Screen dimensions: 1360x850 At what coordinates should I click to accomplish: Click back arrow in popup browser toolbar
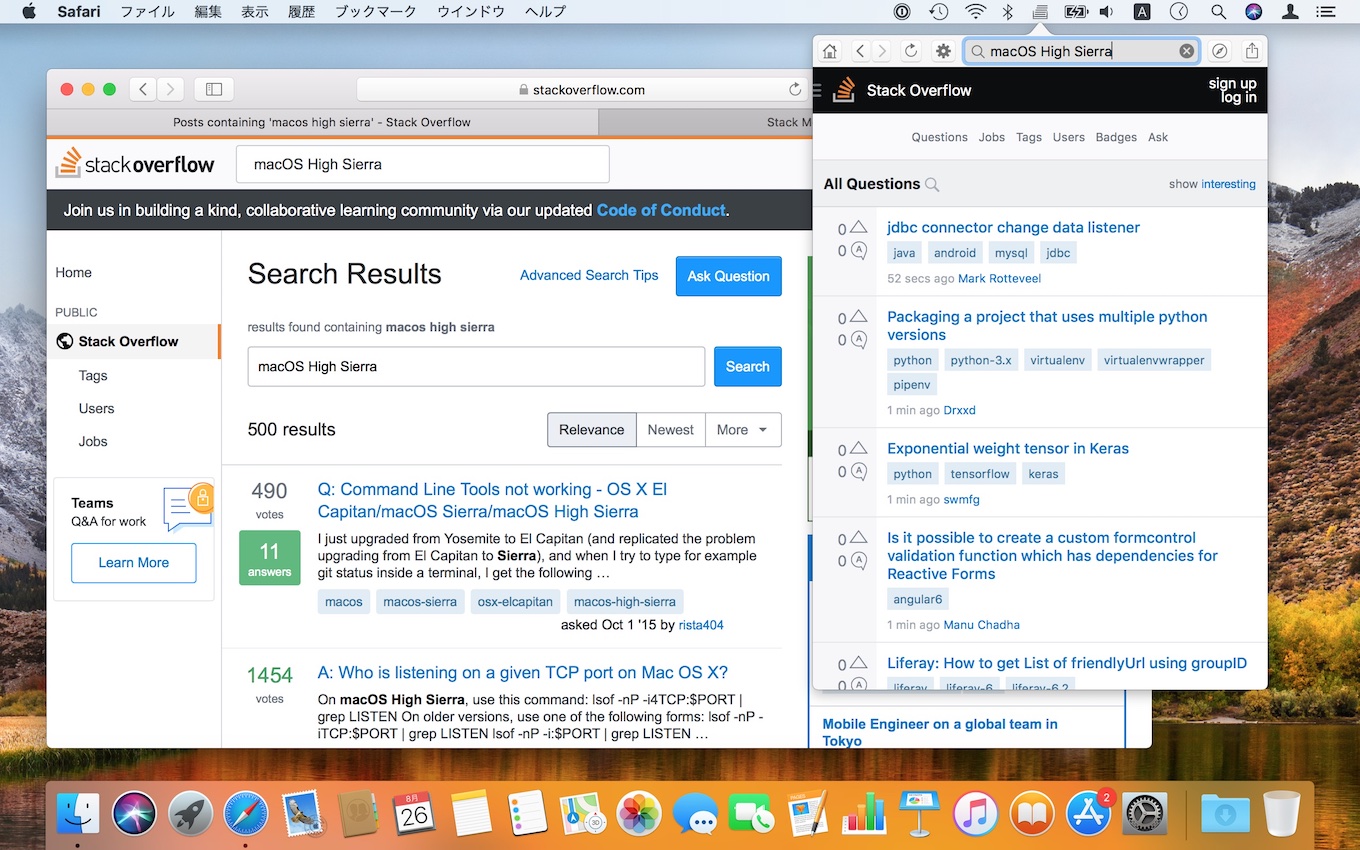tap(860, 51)
